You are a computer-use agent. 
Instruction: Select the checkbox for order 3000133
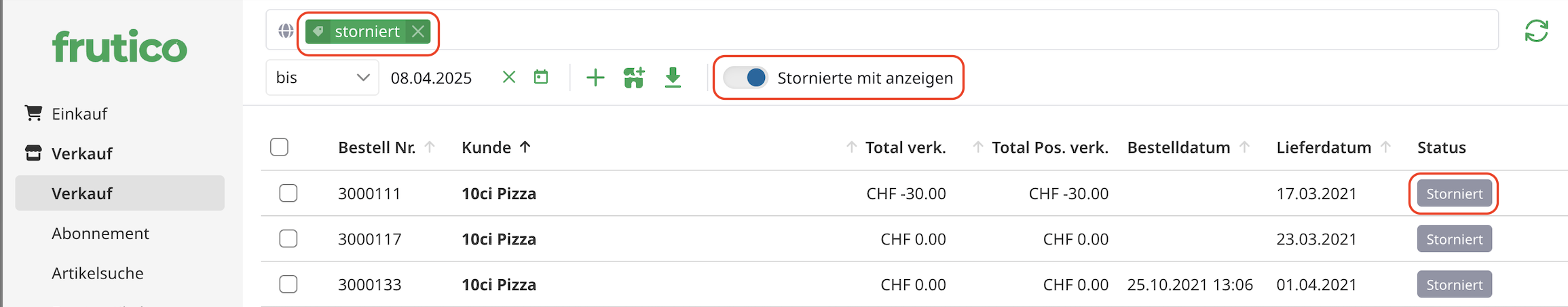pyautogui.click(x=288, y=285)
